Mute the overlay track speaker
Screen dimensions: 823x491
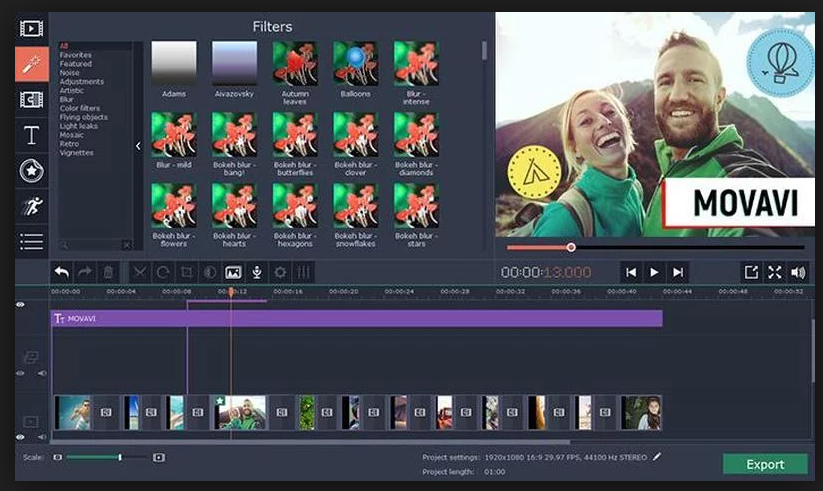click(x=42, y=373)
